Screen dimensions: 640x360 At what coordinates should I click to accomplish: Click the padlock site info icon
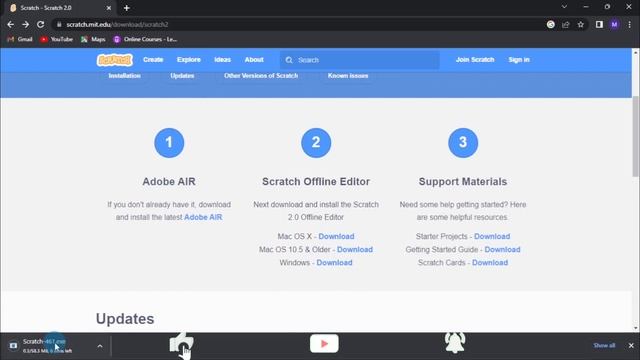coord(59,24)
